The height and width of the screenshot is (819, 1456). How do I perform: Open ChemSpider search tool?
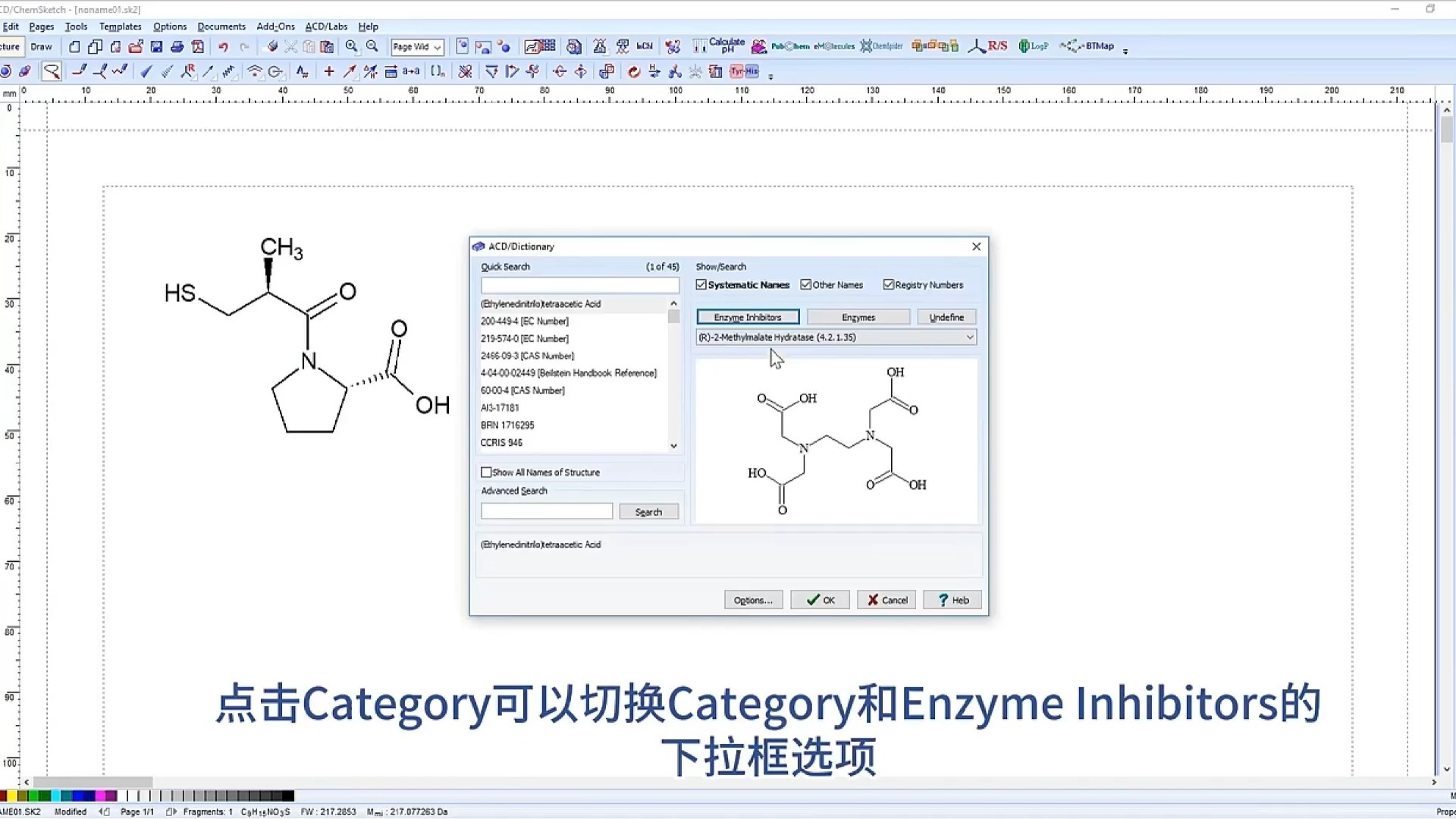pos(881,46)
